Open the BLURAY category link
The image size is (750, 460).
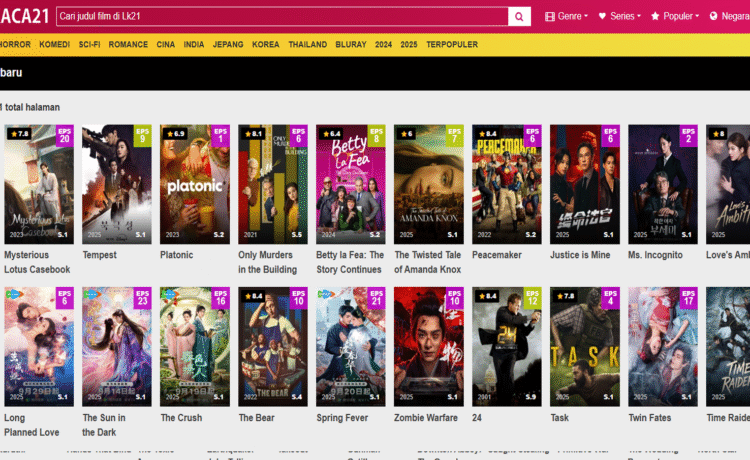tap(351, 45)
